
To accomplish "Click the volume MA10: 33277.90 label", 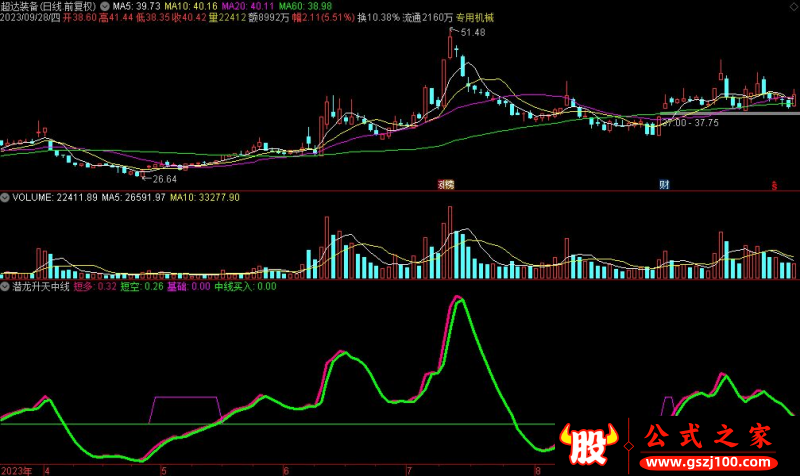I will 205,197.
